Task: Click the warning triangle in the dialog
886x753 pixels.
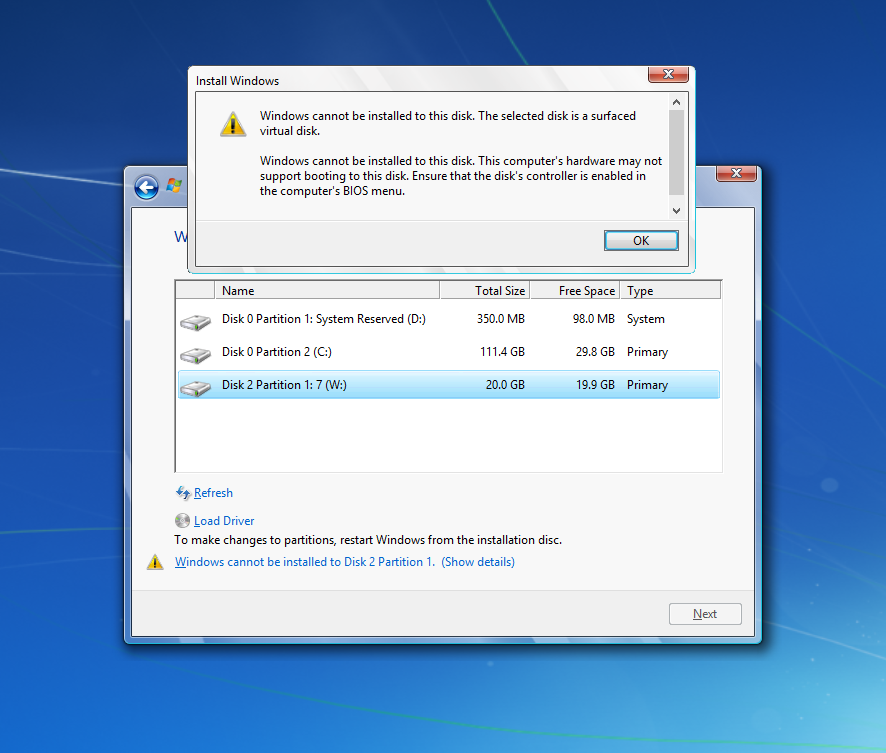Action: 233,124
